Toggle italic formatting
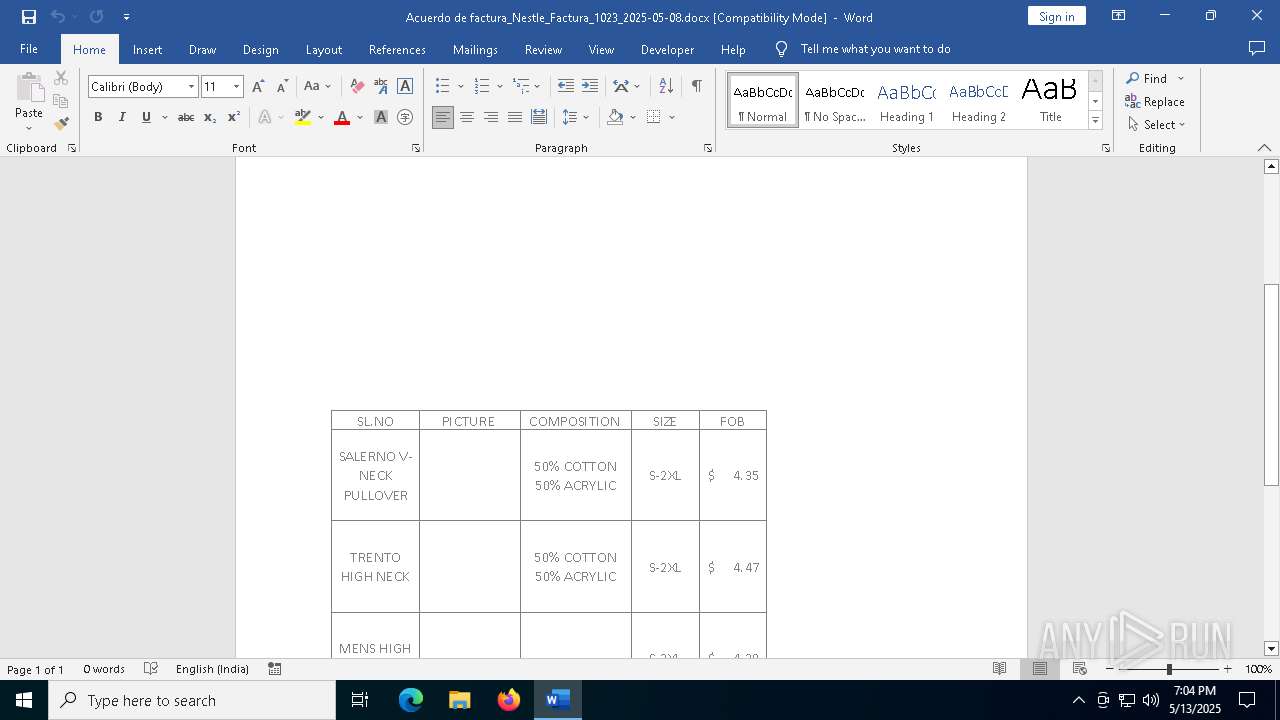1280x720 pixels. pos(122,117)
